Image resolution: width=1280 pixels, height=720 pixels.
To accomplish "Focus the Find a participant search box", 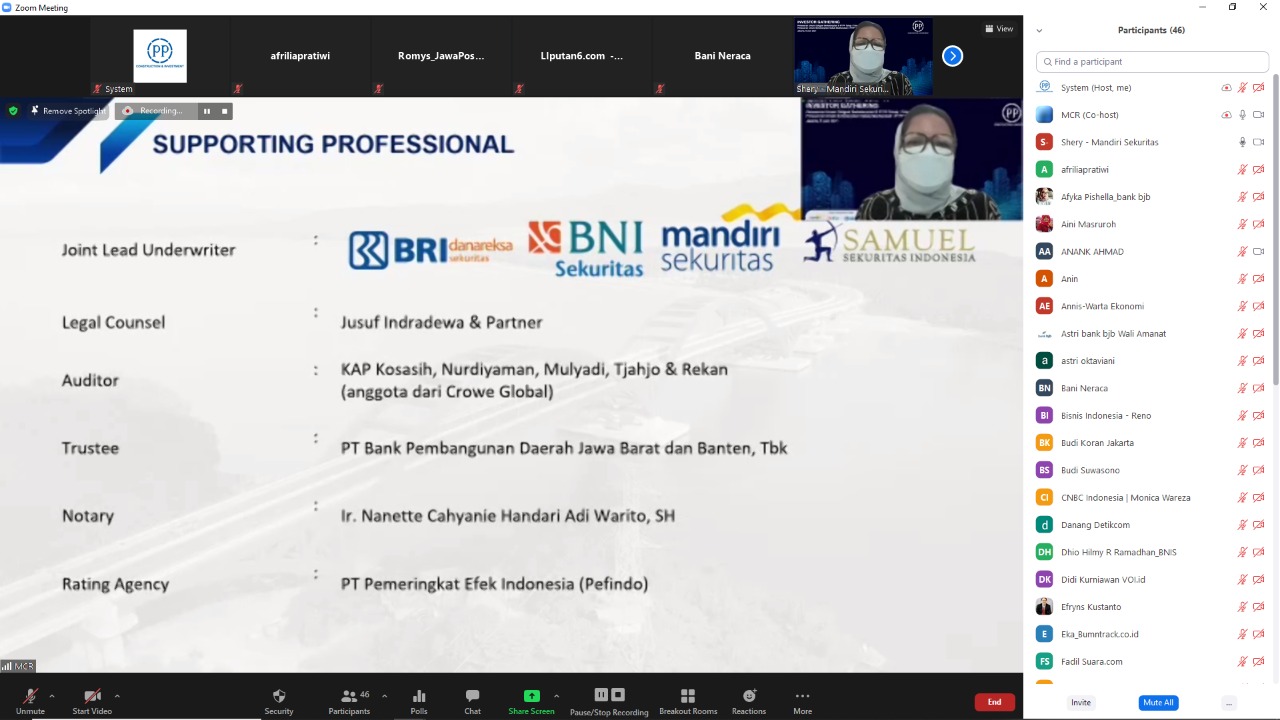I will point(1152,62).
